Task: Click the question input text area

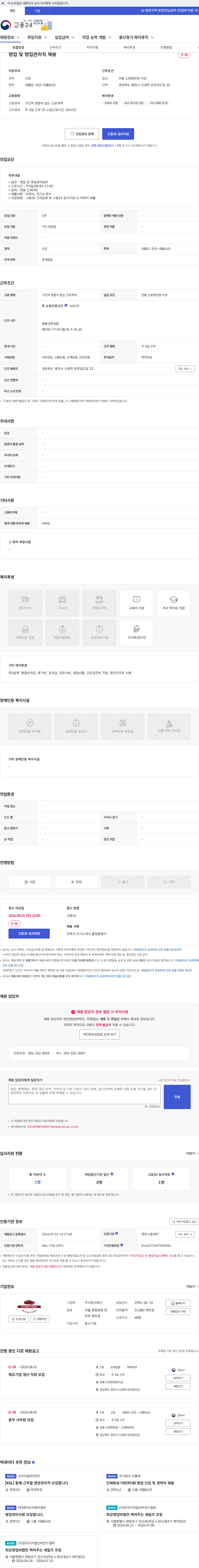Action: [x=84, y=1094]
